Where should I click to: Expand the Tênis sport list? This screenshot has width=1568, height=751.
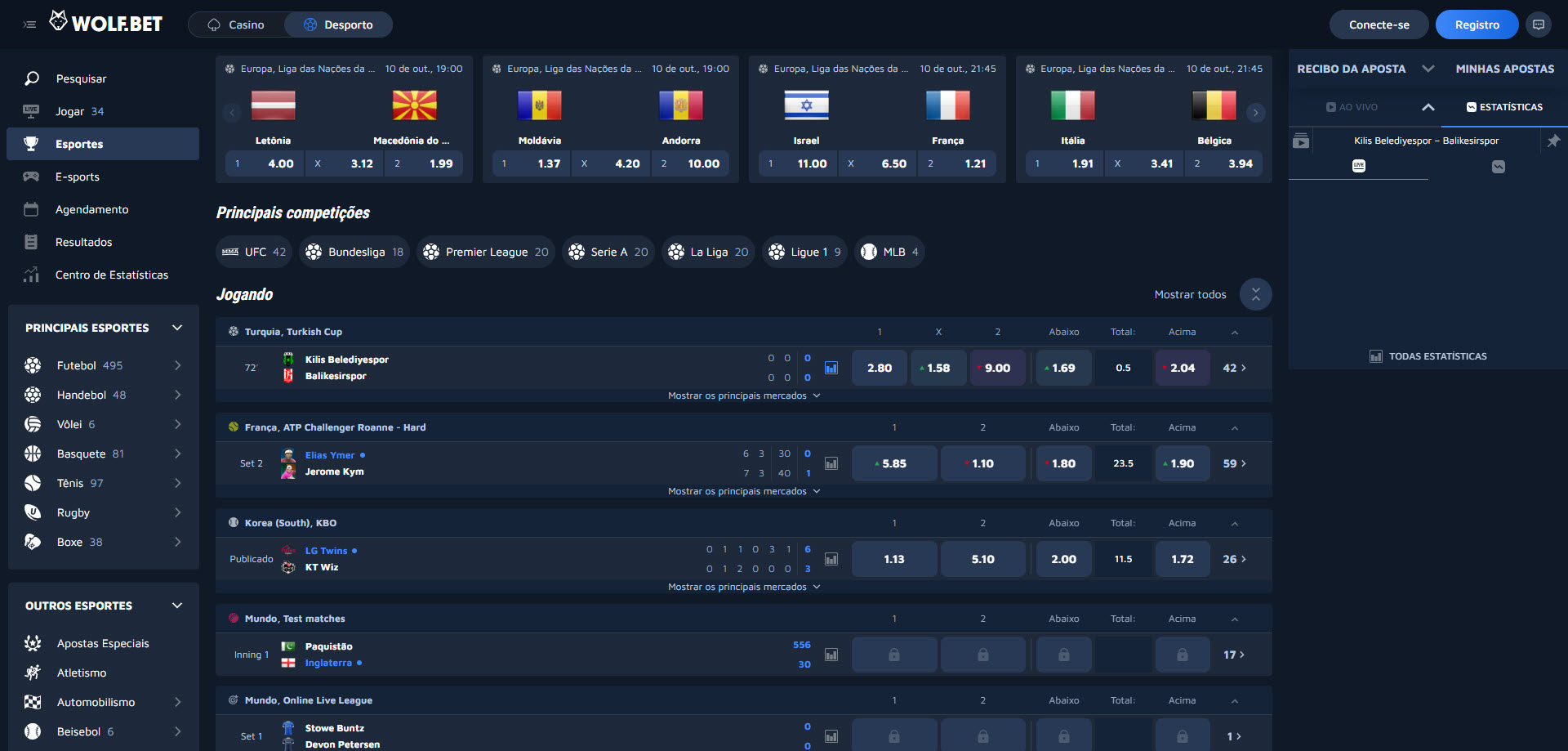pyautogui.click(x=177, y=483)
